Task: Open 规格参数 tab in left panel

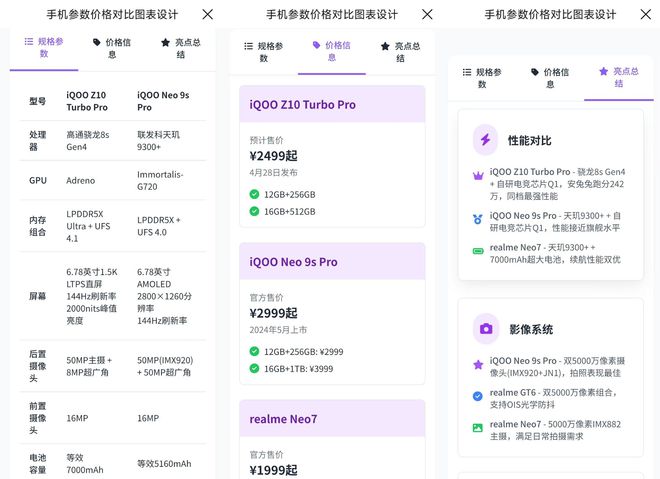Action: point(44,48)
